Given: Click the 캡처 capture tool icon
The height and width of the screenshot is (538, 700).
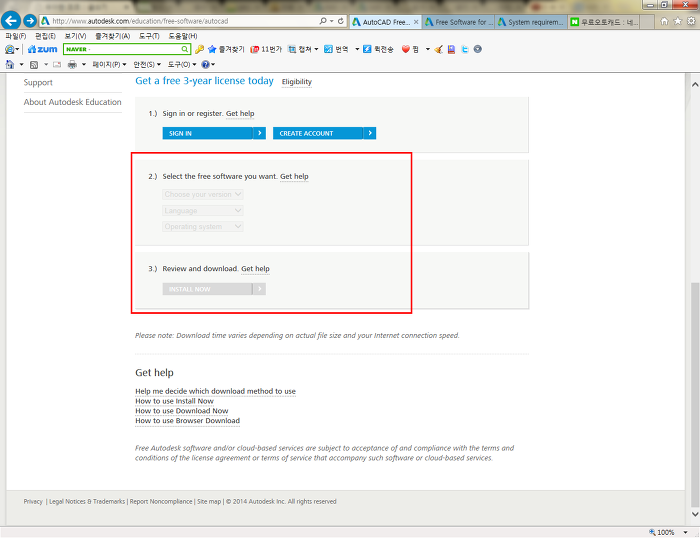Looking at the screenshot, I should point(292,49).
